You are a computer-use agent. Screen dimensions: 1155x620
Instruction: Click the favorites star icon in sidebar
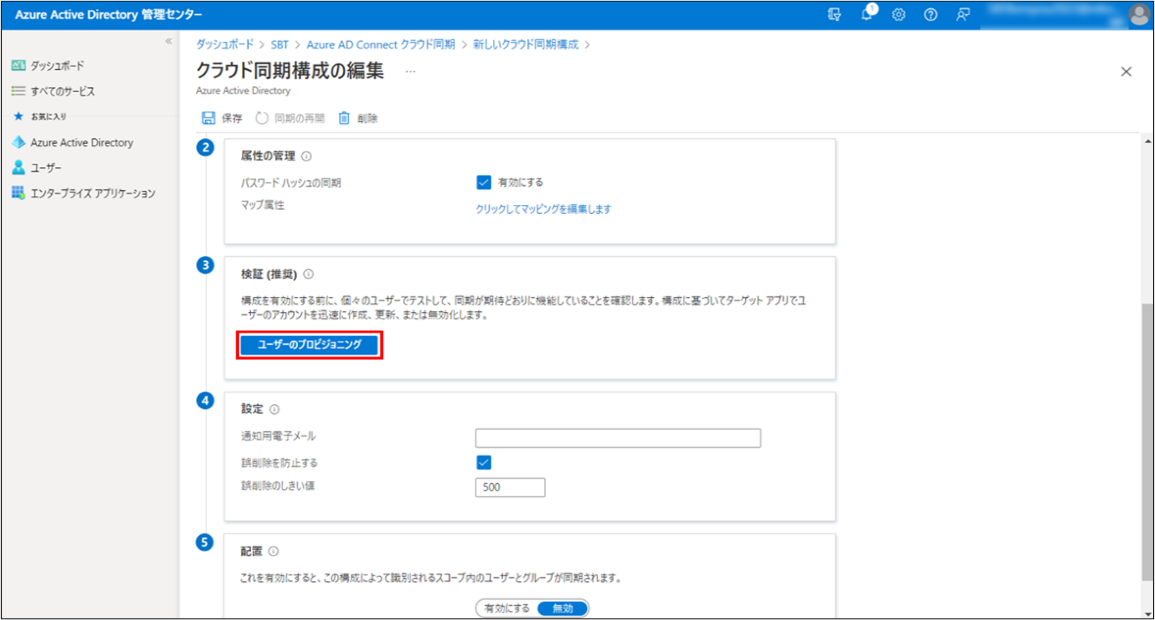18,116
